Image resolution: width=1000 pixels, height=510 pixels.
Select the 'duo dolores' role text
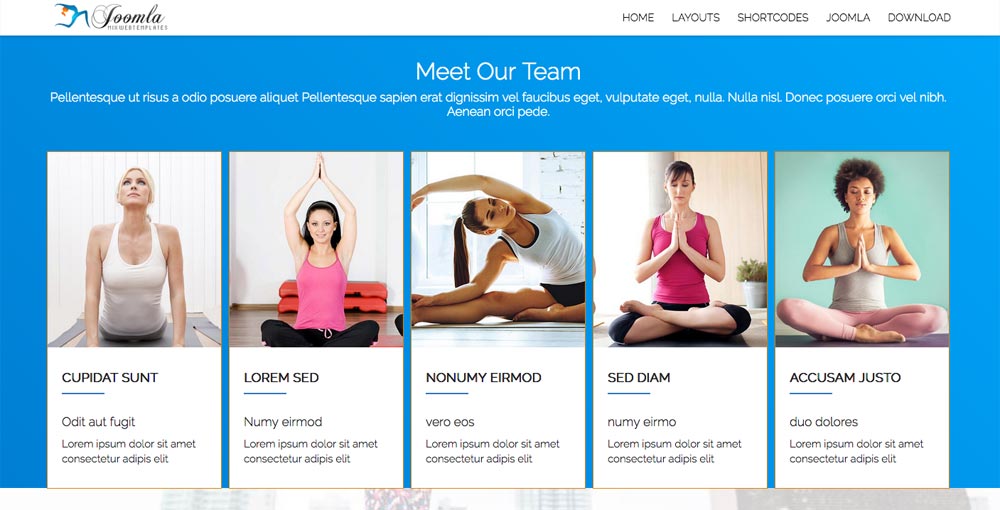click(823, 422)
